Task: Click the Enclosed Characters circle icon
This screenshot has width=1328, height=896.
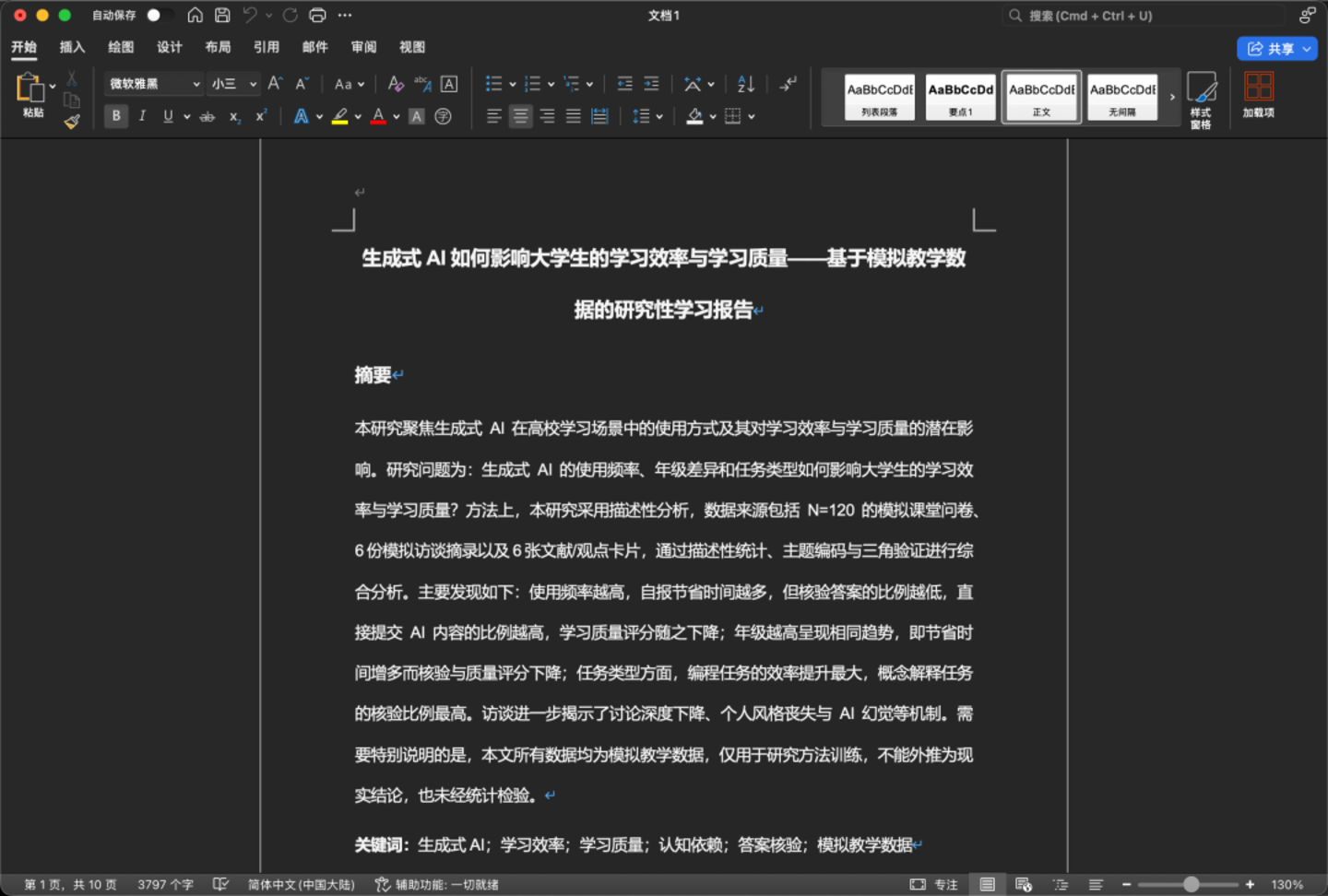Action: [x=444, y=116]
